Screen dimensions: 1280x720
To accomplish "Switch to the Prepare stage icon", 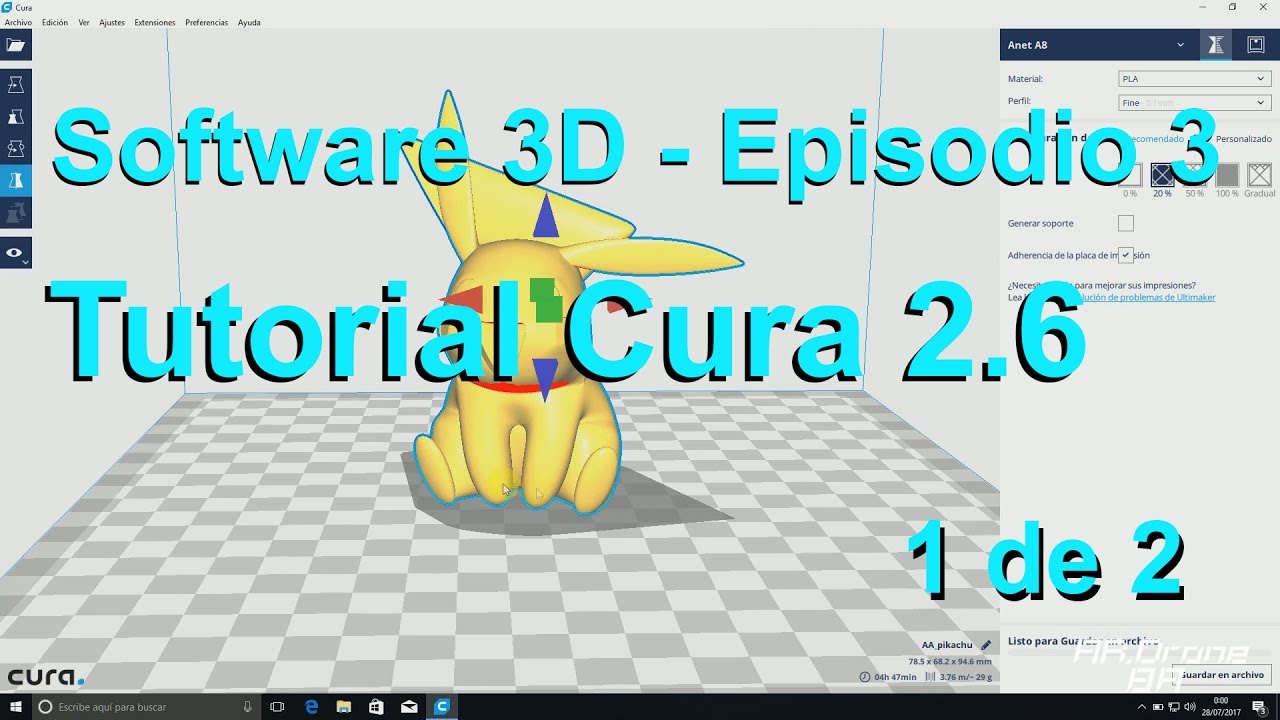I will pos(1216,45).
